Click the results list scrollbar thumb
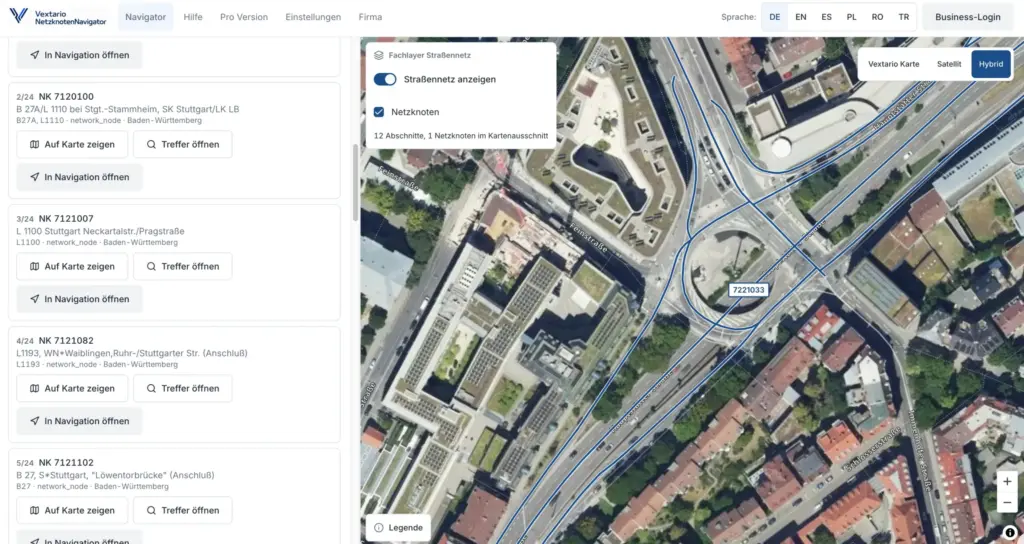Screen dimensions: 1024x544 click(x=355, y=183)
